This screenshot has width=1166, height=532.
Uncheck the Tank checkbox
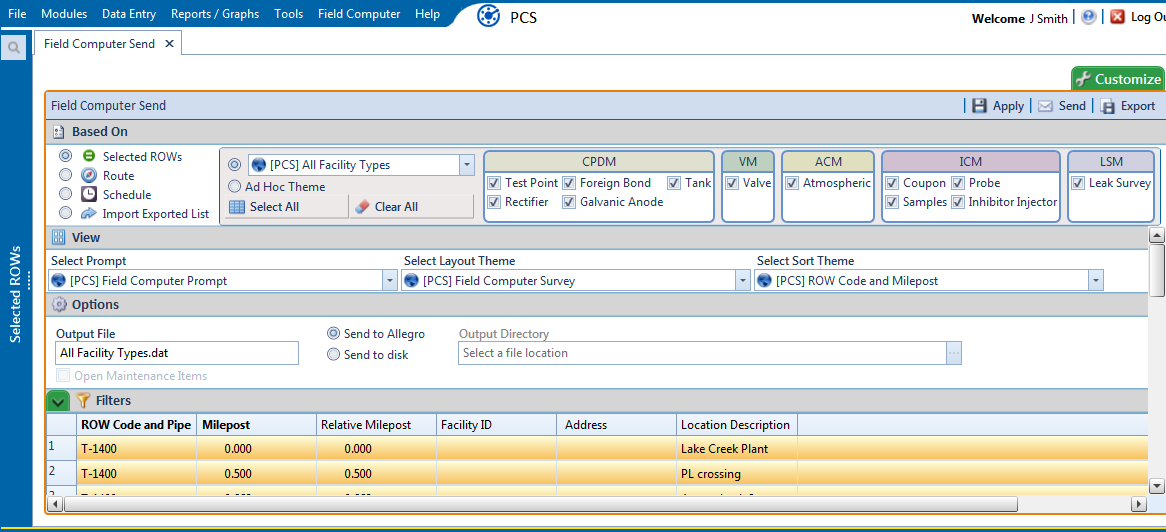674,183
